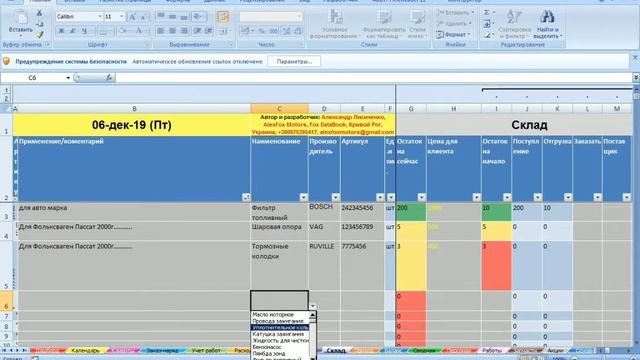
Task: Click the font color A icon
Action: (139, 31)
